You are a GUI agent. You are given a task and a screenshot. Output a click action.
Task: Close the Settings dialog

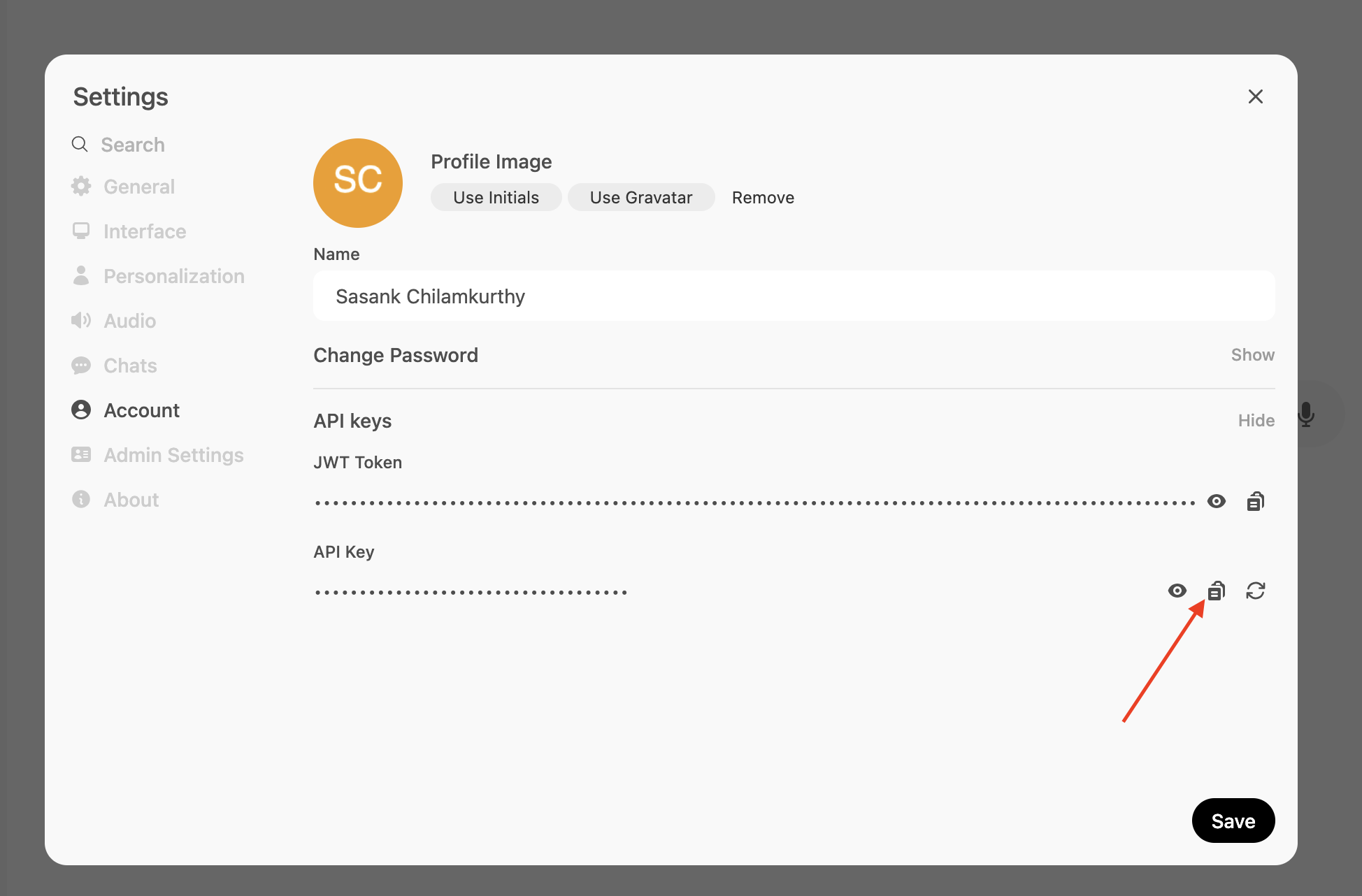[1256, 96]
